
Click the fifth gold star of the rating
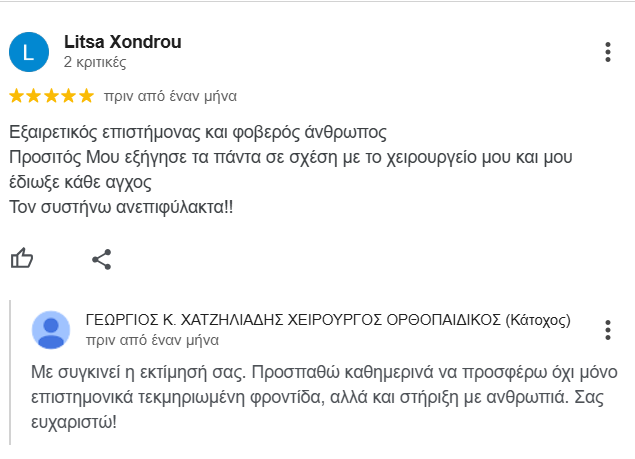point(86,96)
